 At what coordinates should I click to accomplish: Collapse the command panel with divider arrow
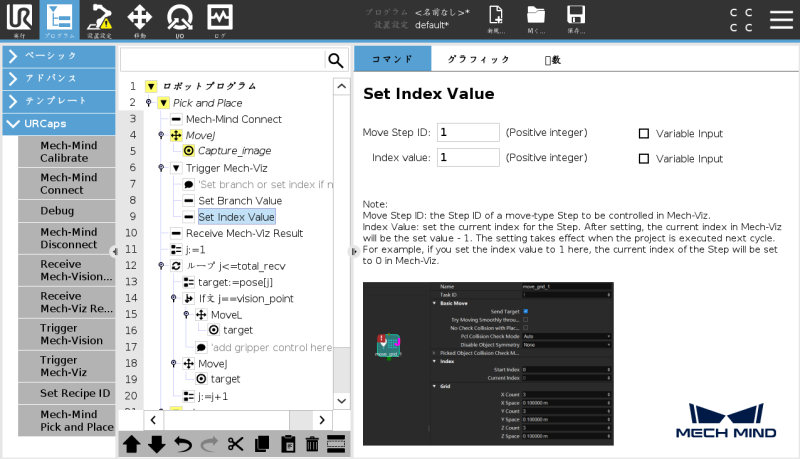(353, 251)
